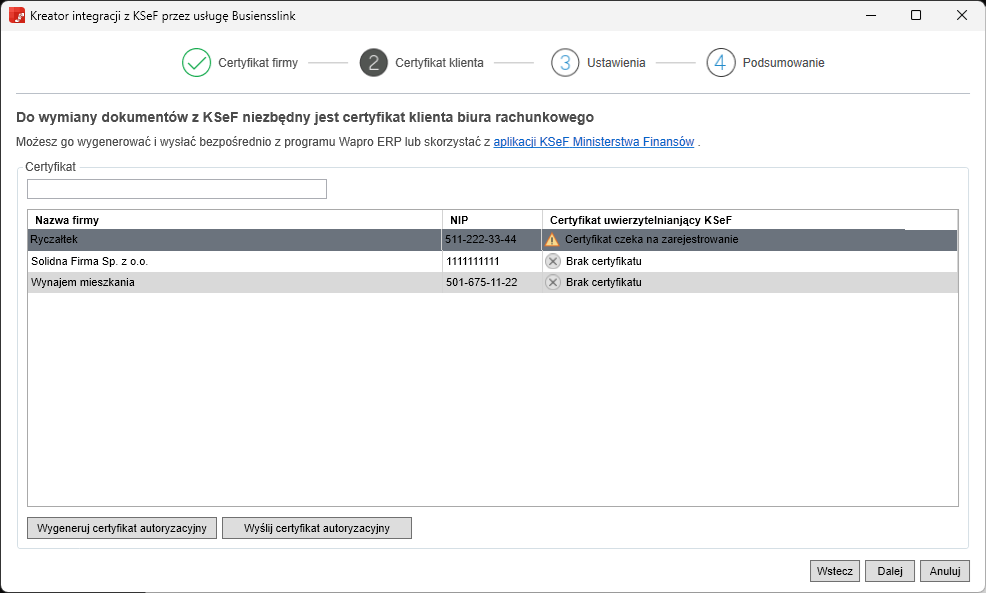Click the step 2 circle icon
This screenshot has height=593, width=986.
point(373,62)
